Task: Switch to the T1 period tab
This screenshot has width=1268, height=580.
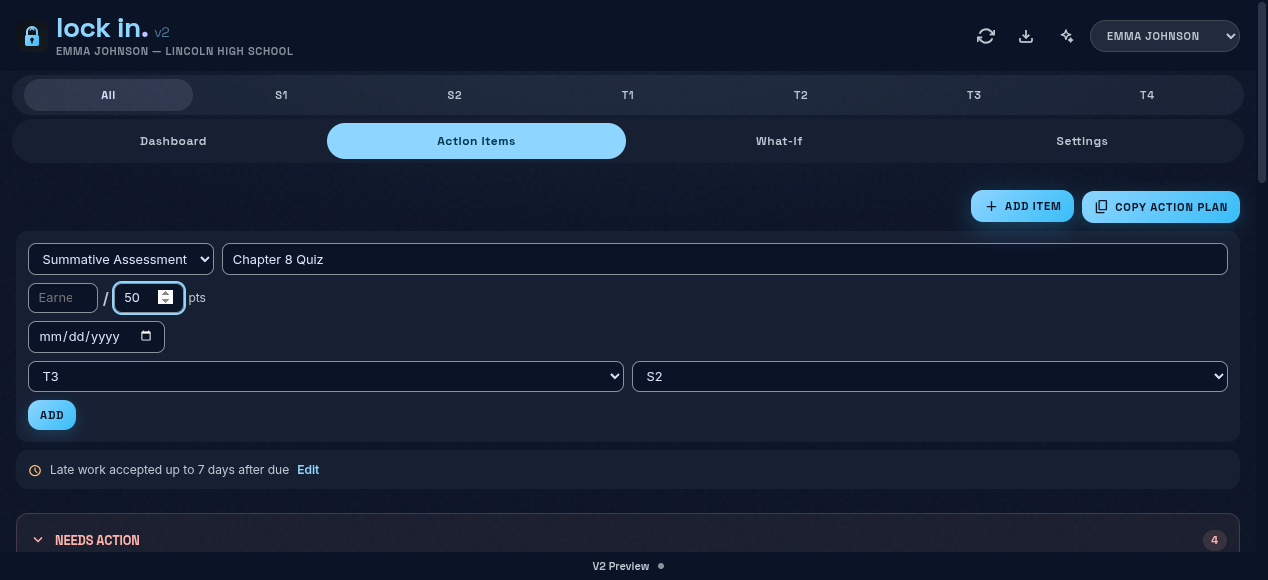Action: click(x=627, y=95)
